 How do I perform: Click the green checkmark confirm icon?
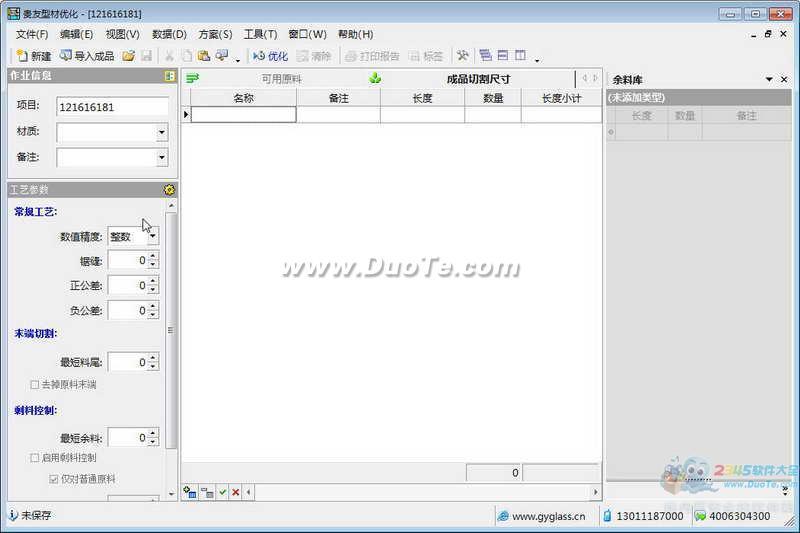222,492
